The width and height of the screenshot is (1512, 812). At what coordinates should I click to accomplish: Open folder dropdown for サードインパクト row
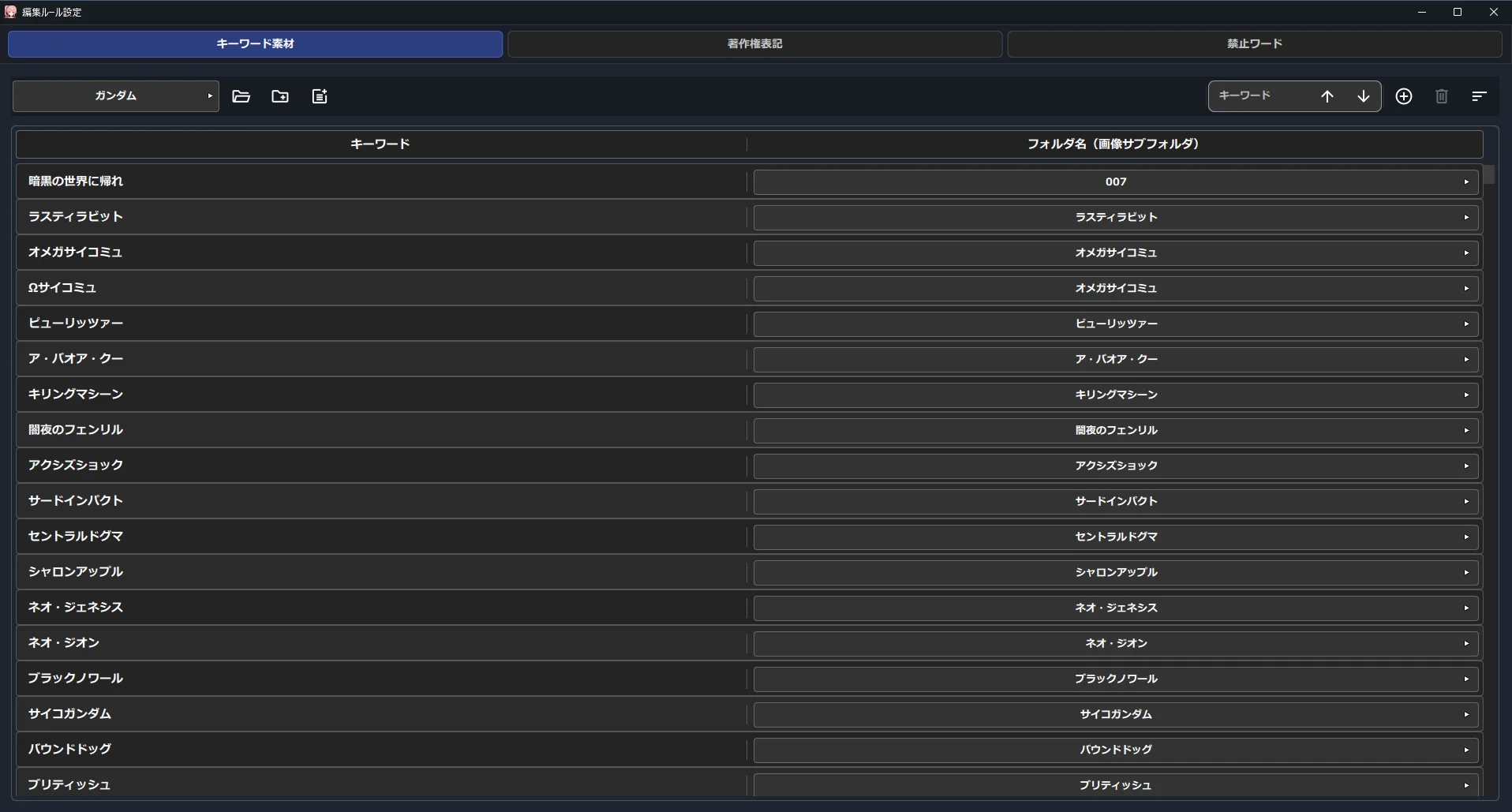click(1116, 502)
